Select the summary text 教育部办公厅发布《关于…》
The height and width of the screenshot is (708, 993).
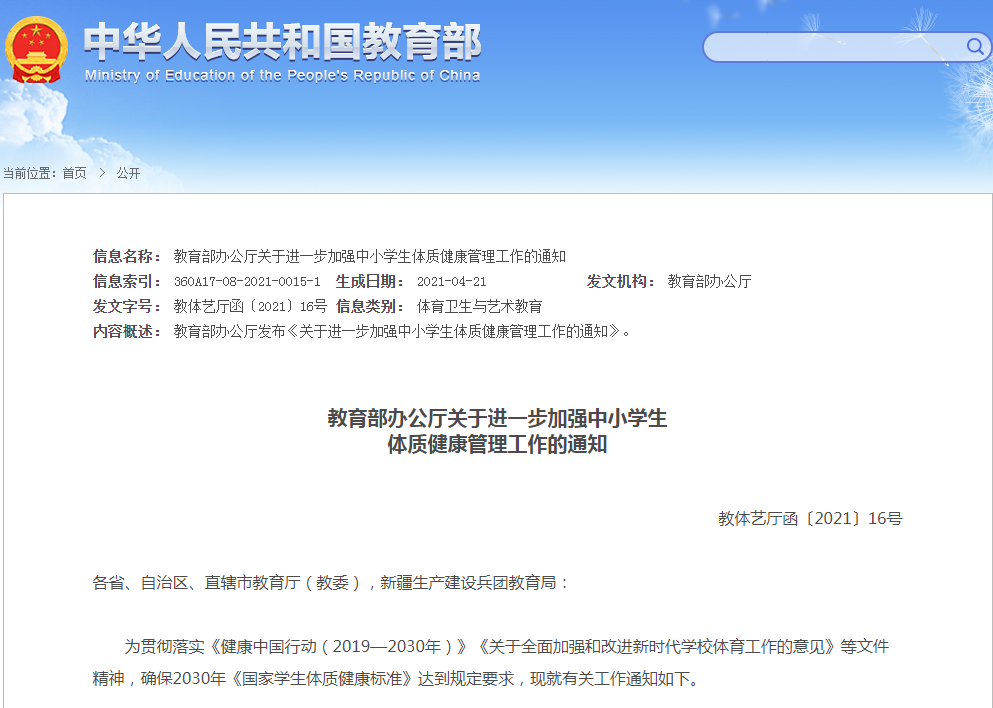pos(403,331)
